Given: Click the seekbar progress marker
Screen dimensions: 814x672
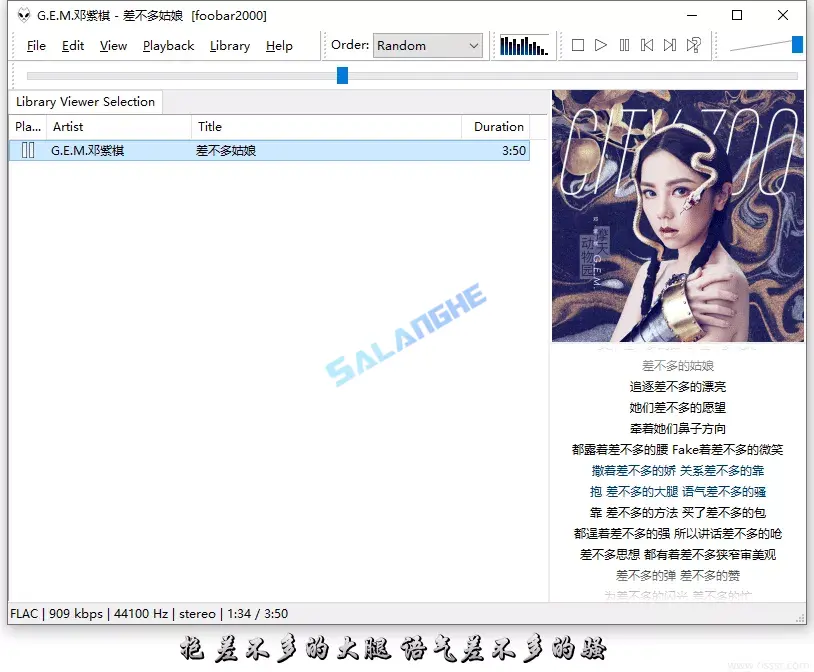Looking at the screenshot, I should 342,75.
